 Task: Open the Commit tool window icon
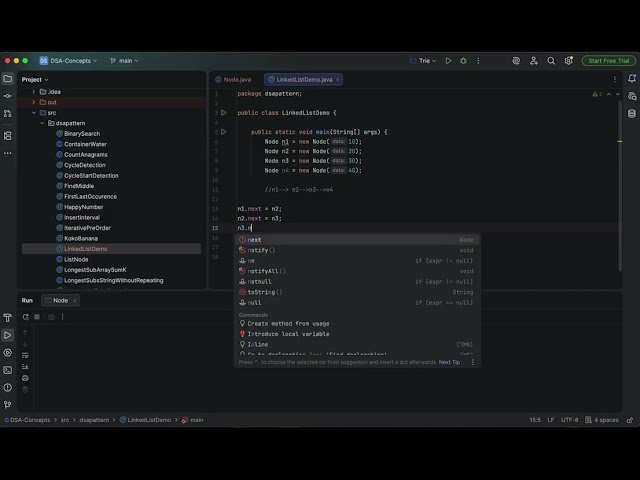pos(8,96)
